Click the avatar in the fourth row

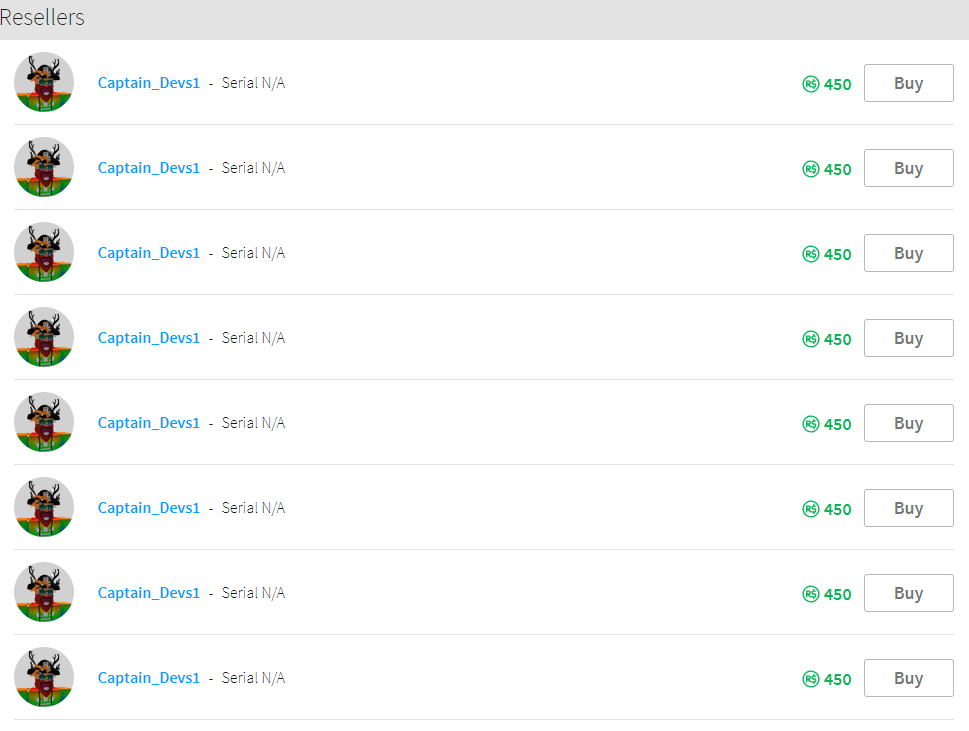tap(44, 337)
